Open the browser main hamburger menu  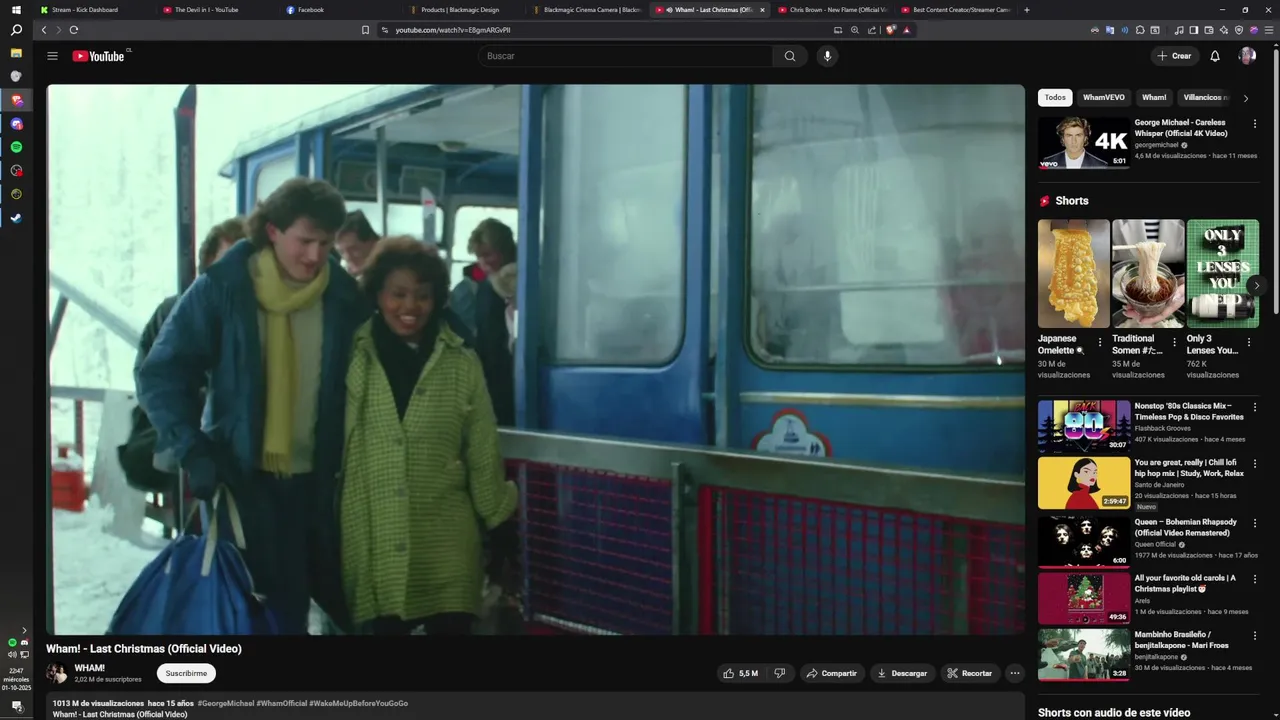1269,30
